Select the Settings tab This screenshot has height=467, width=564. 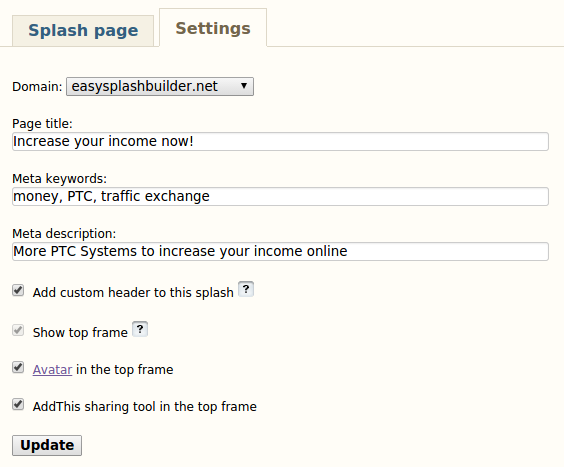213,28
